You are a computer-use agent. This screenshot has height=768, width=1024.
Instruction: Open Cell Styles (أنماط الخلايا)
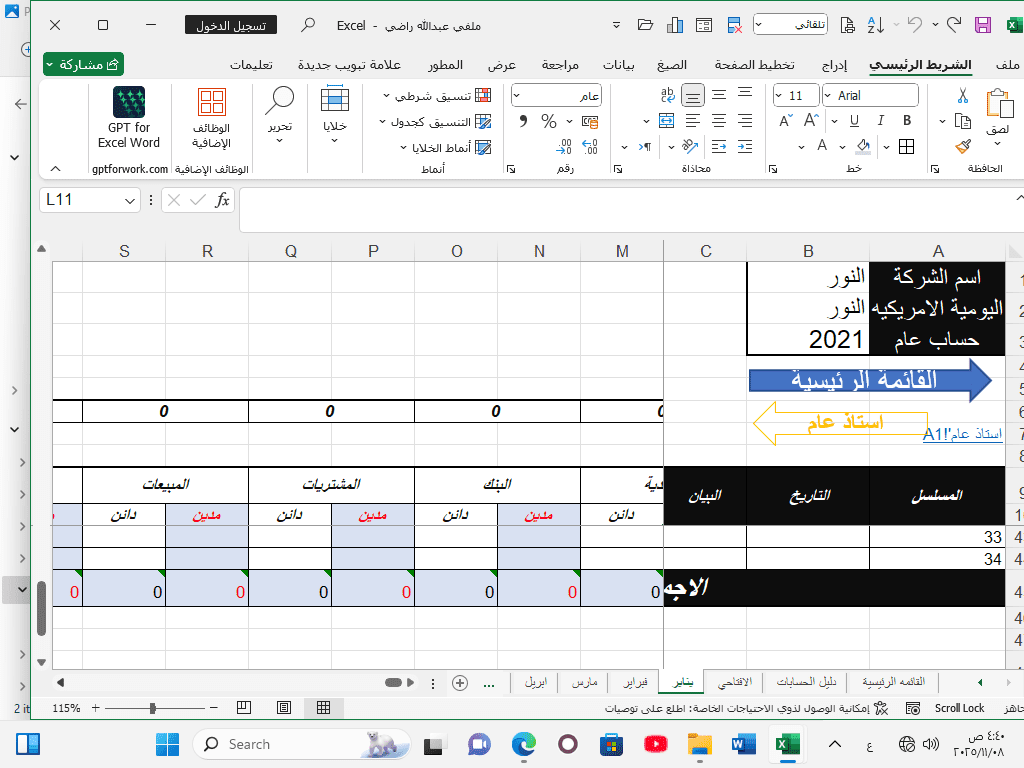click(445, 148)
